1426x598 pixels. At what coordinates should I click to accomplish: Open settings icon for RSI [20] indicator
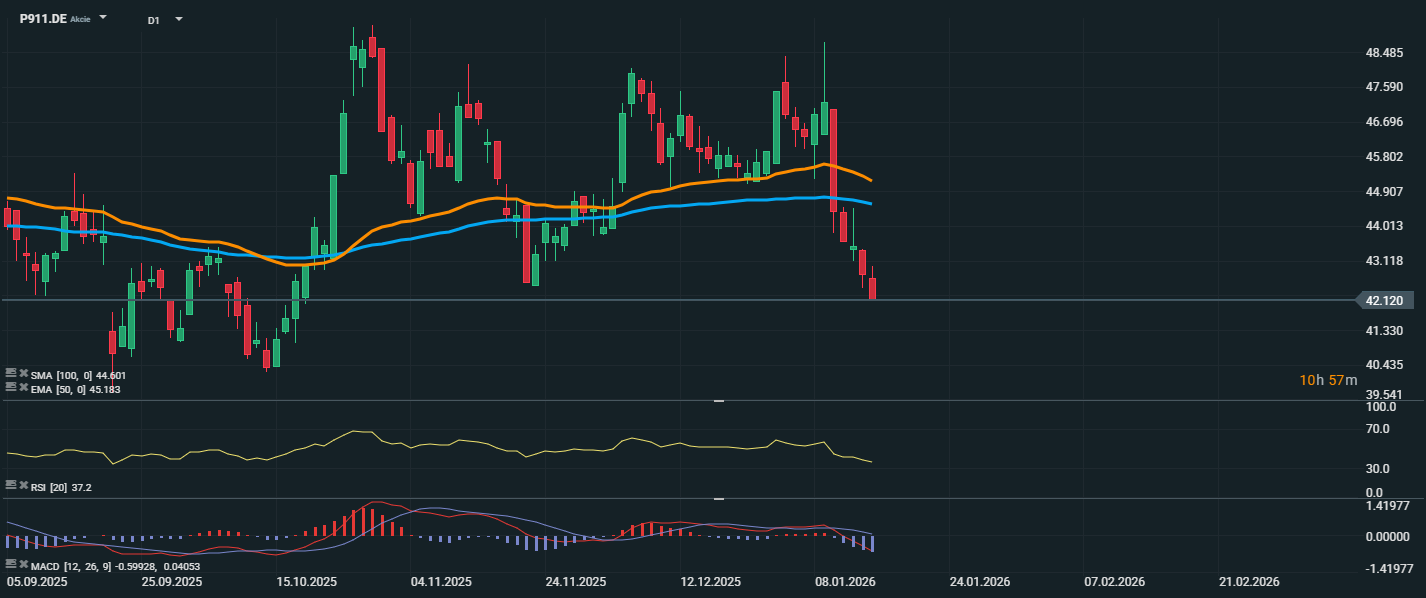(10, 485)
